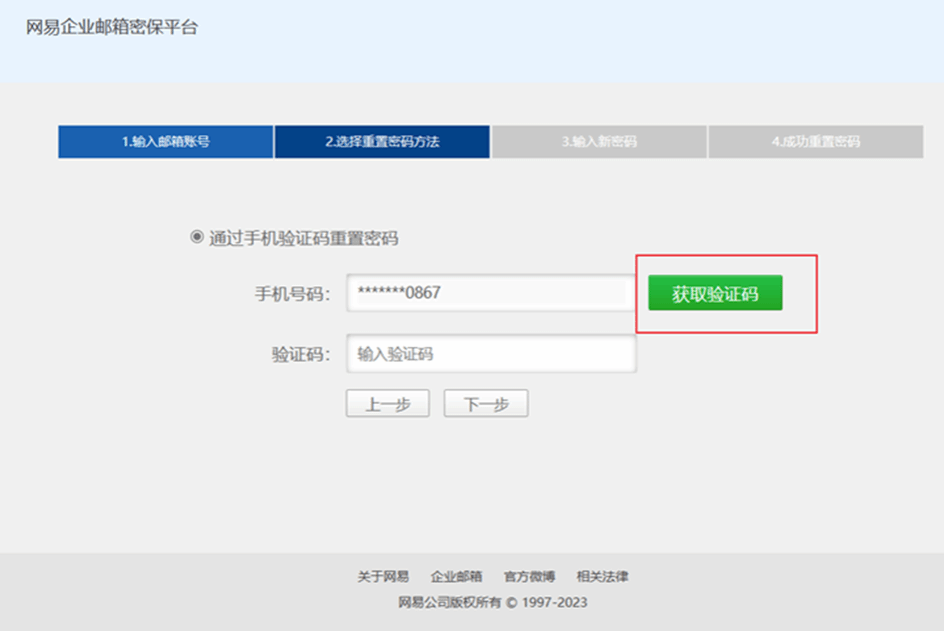This screenshot has width=944, height=631.
Task: Click the 网易公司版权所有 © 1997-2023 text
Action: click(x=492, y=602)
